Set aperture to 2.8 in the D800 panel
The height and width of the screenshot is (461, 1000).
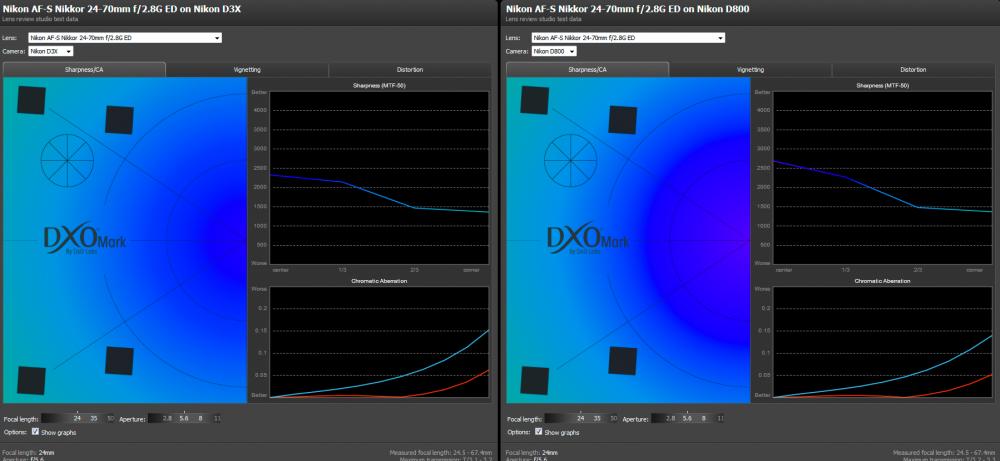pos(671,419)
